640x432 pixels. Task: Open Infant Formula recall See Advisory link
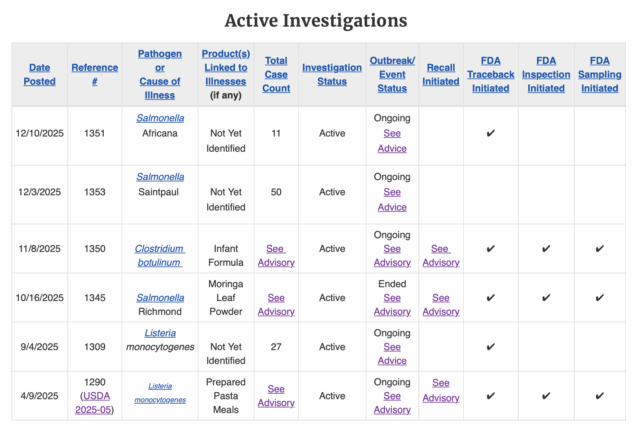tap(441, 255)
